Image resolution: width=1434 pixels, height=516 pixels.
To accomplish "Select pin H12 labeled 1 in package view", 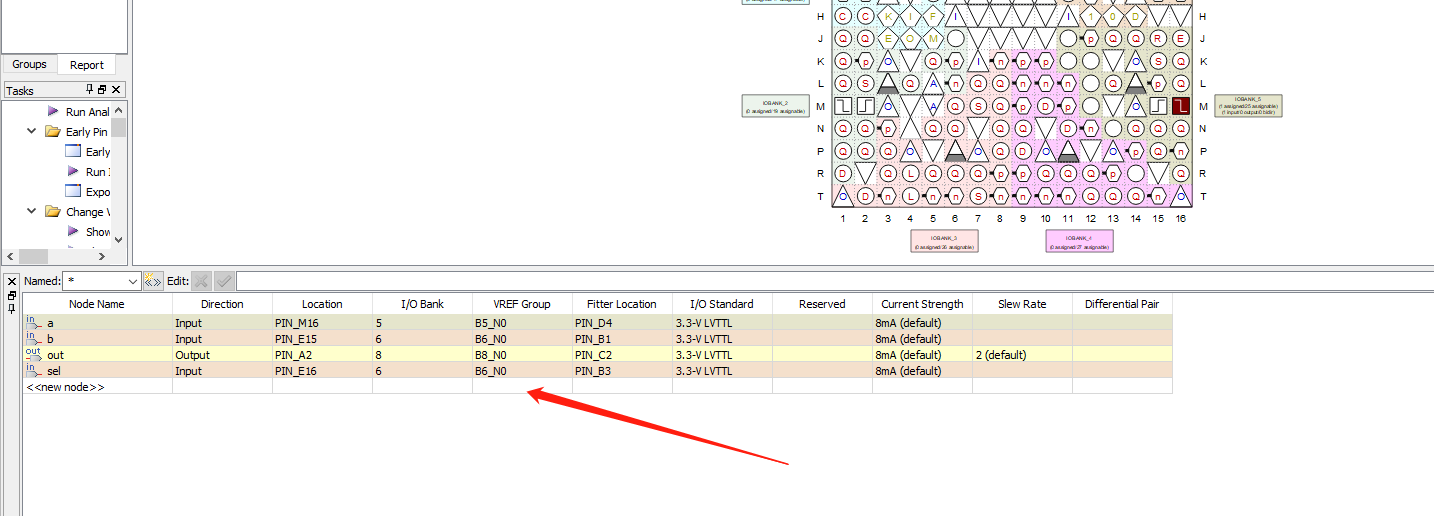I will point(1091,17).
